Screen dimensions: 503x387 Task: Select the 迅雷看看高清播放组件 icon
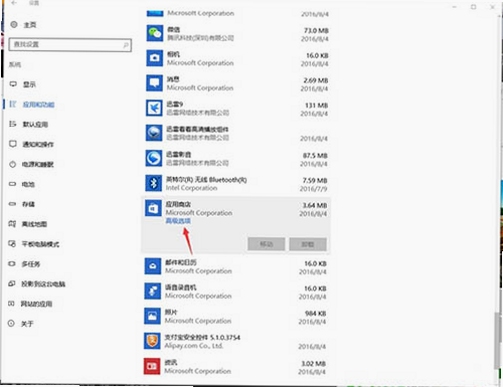[154, 133]
